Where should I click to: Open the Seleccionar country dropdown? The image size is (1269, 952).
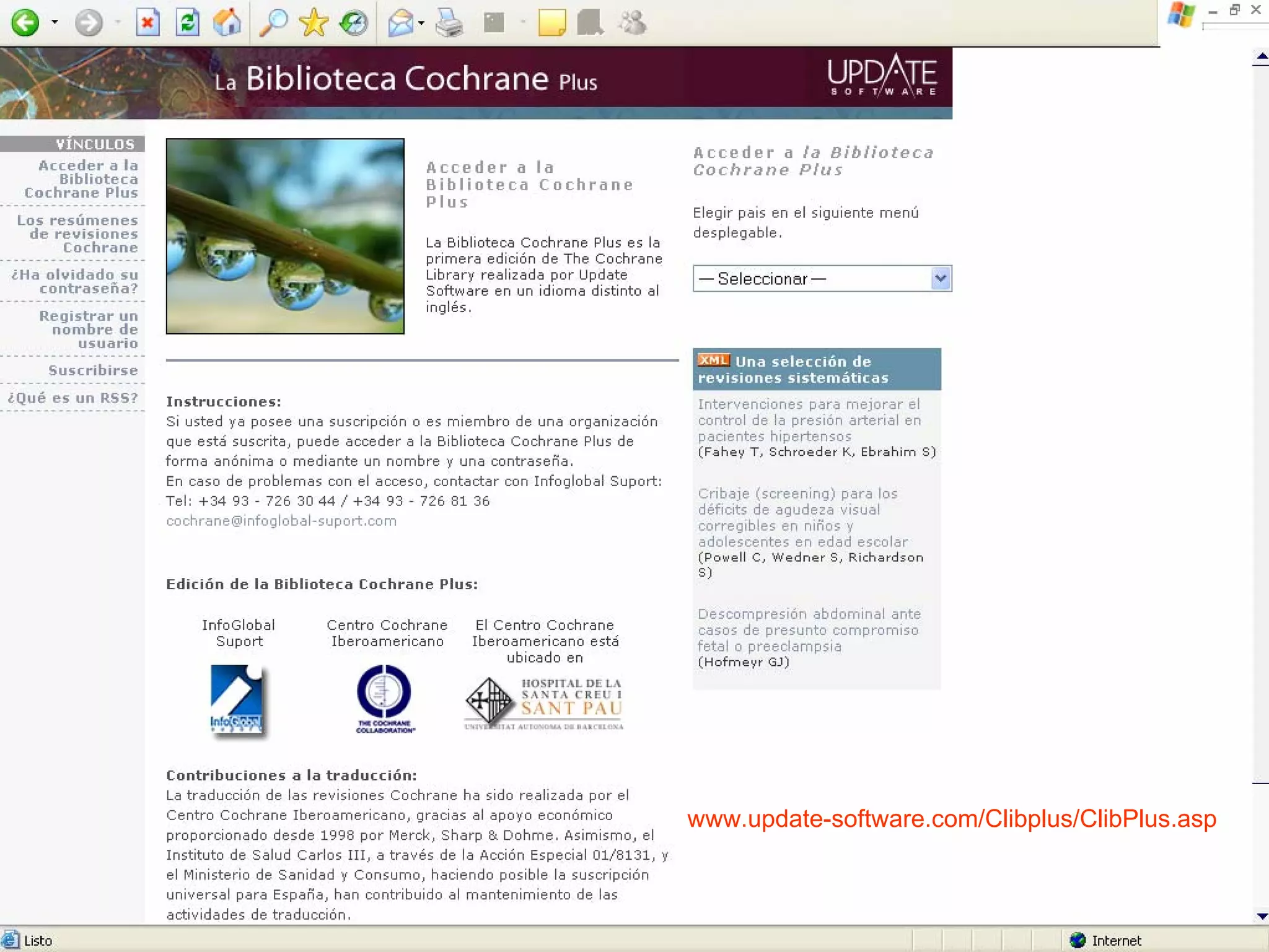coord(822,279)
